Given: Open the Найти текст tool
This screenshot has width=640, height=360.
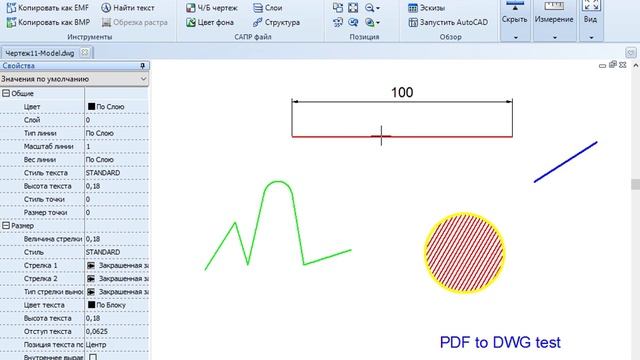Looking at the screenshot, I should (128, 8).
